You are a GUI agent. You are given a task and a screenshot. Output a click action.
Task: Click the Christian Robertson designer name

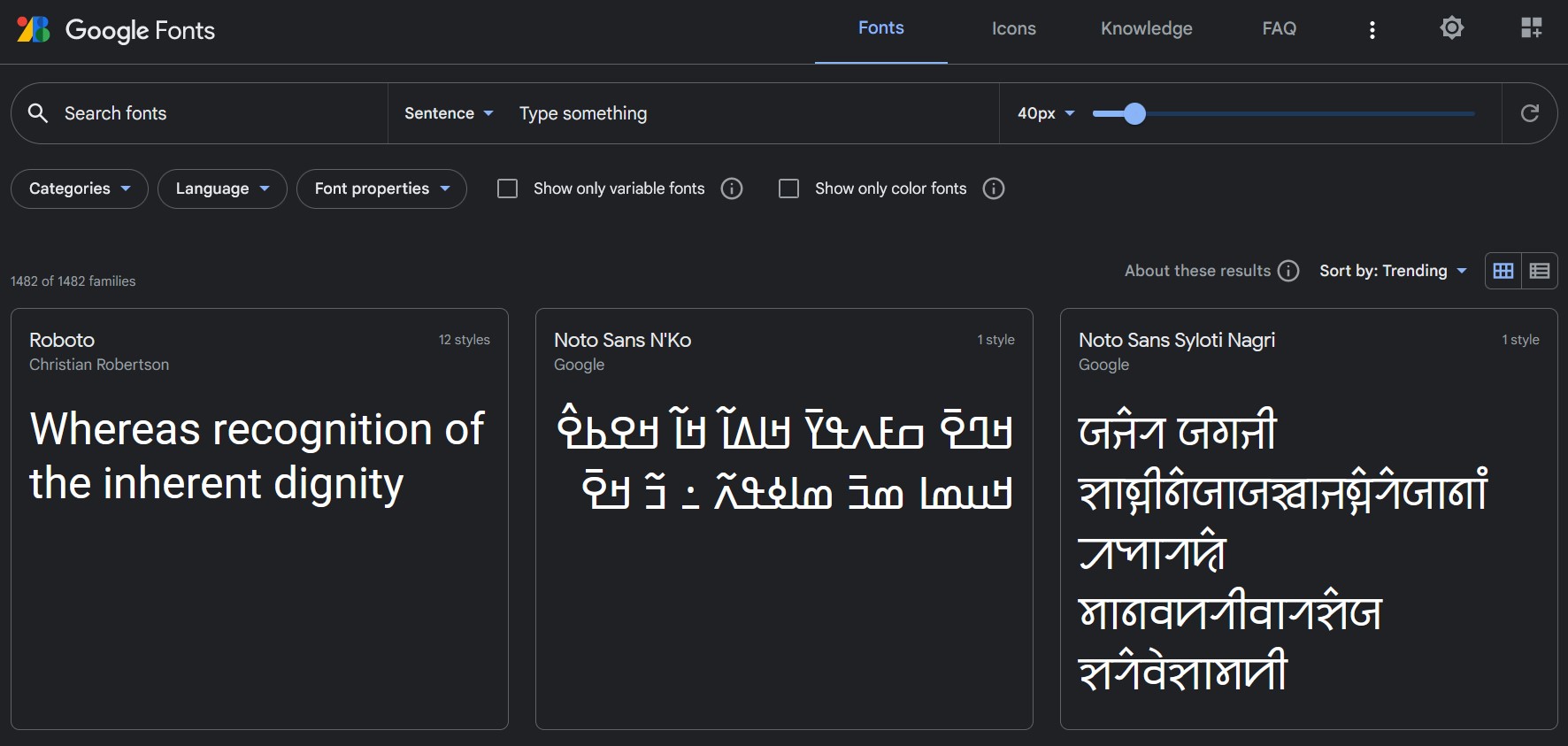pyautogui.click(x=99, y=365)
